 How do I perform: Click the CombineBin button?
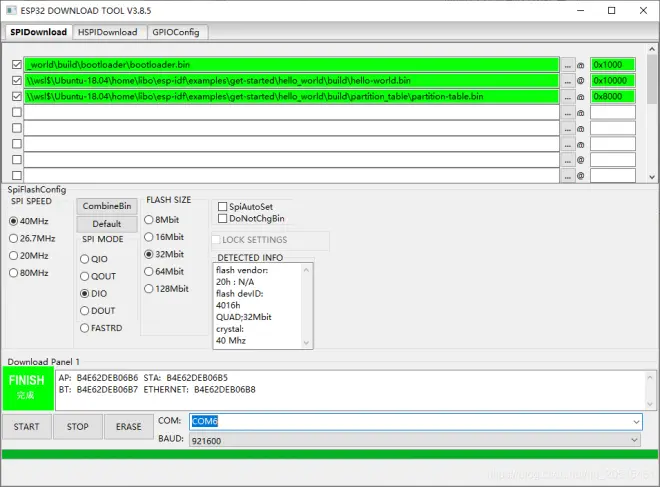107,206
